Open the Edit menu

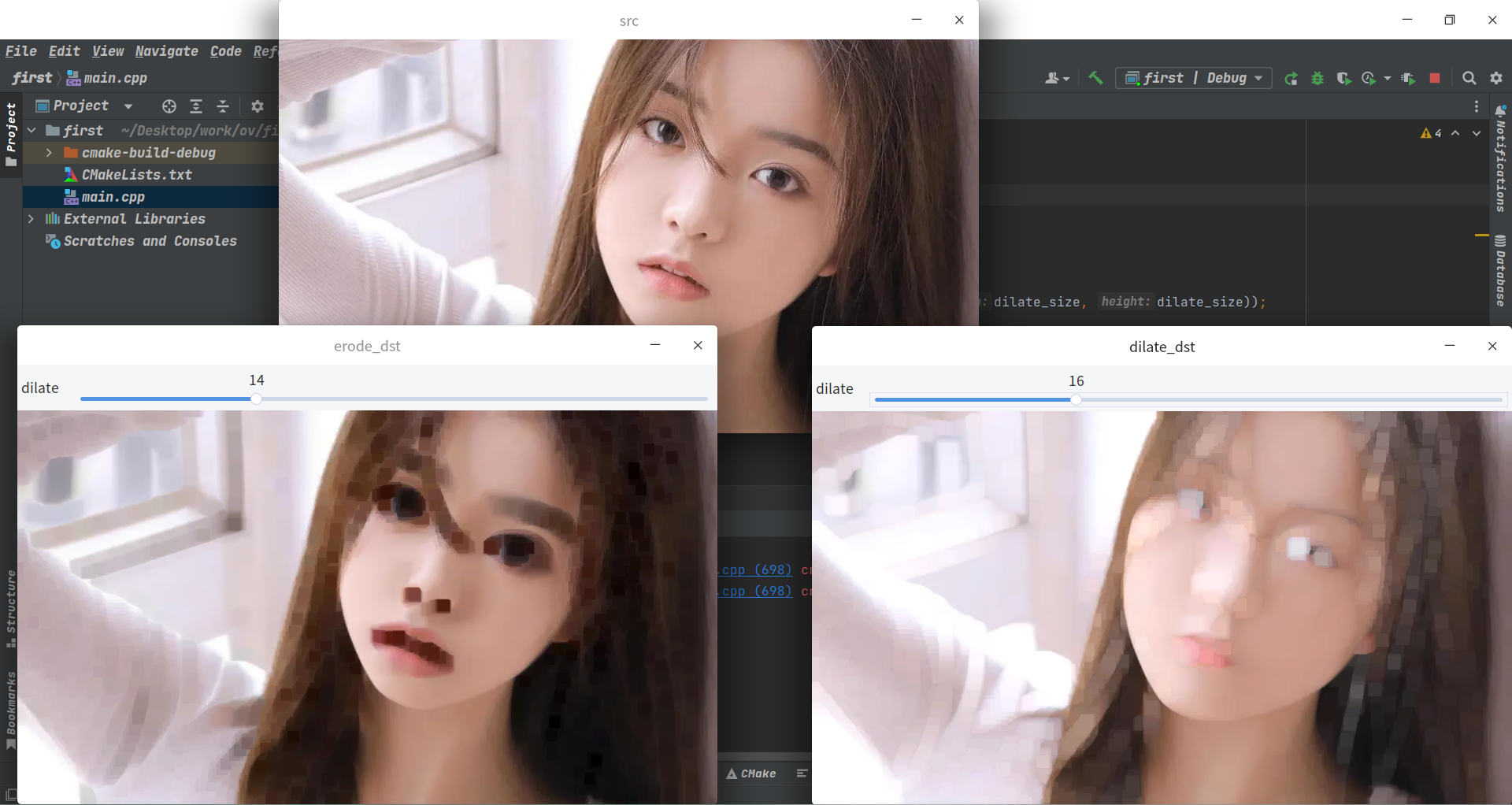(x=65, y=51)
